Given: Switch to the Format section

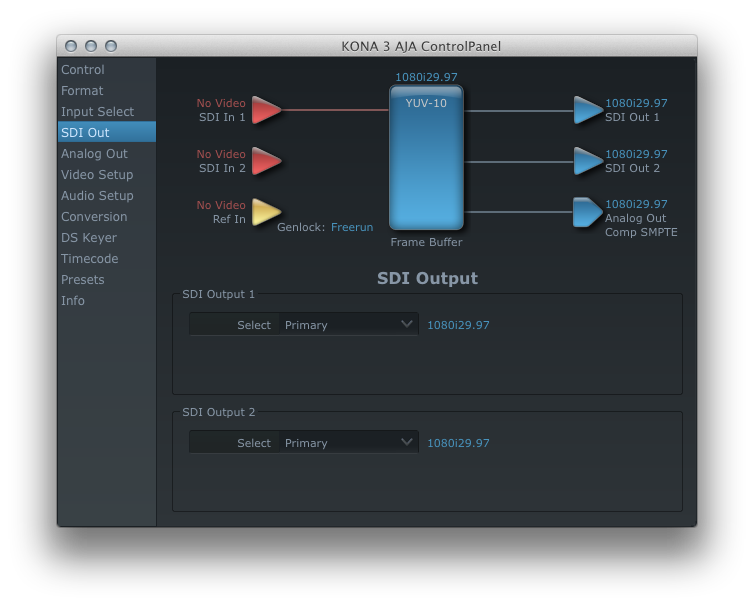Looking at the screenshot, I should pyautogui.click(x=107, y=90).
